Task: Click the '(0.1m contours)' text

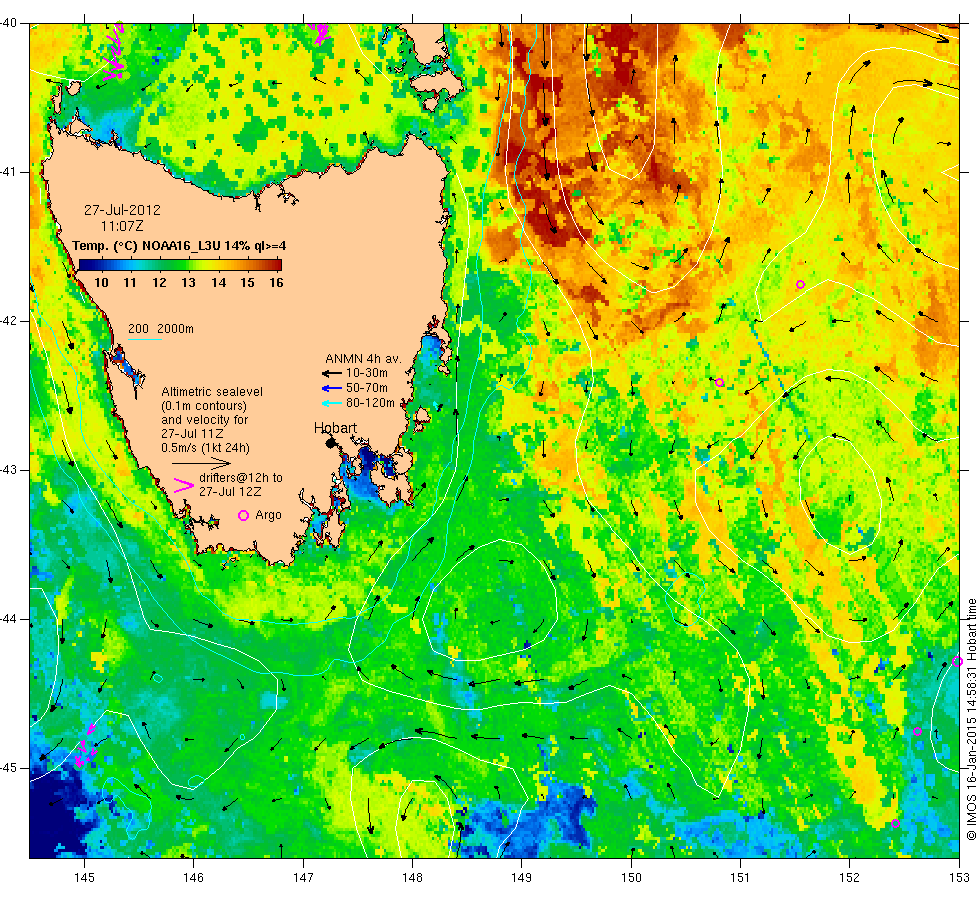Action: coord(204,406)
